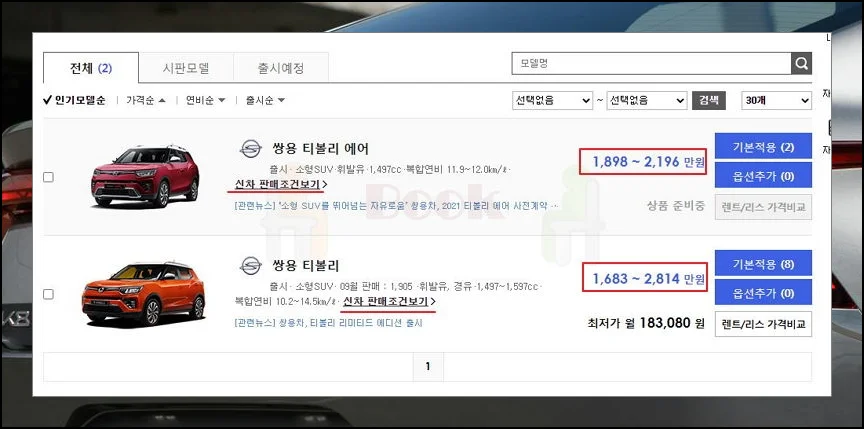This screenshot has height=429, width=864.
Task: Select 인기모델순 sorting
Action: (x=74, y=100)
